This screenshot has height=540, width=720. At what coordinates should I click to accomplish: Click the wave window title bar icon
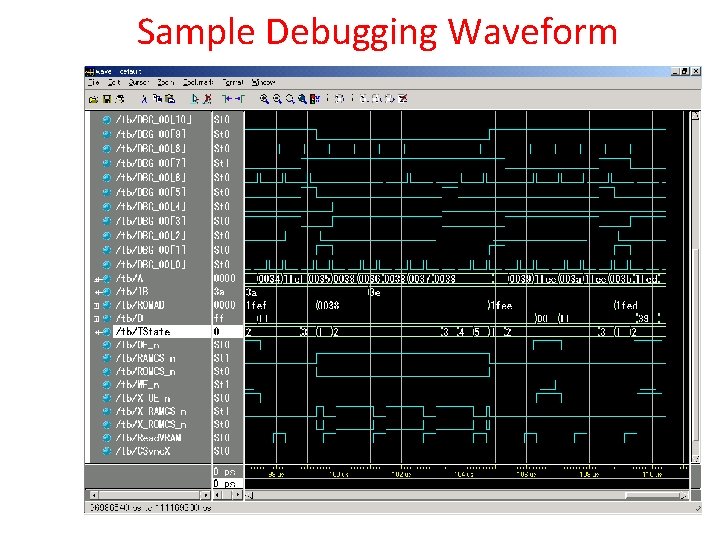point(90,72)
